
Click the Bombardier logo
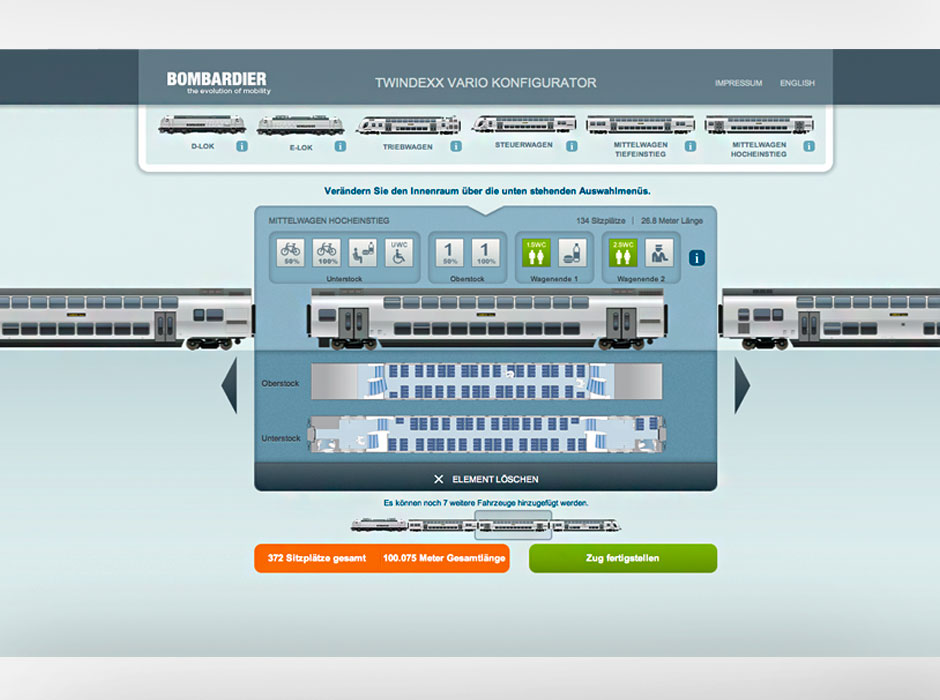coord(218,83)
